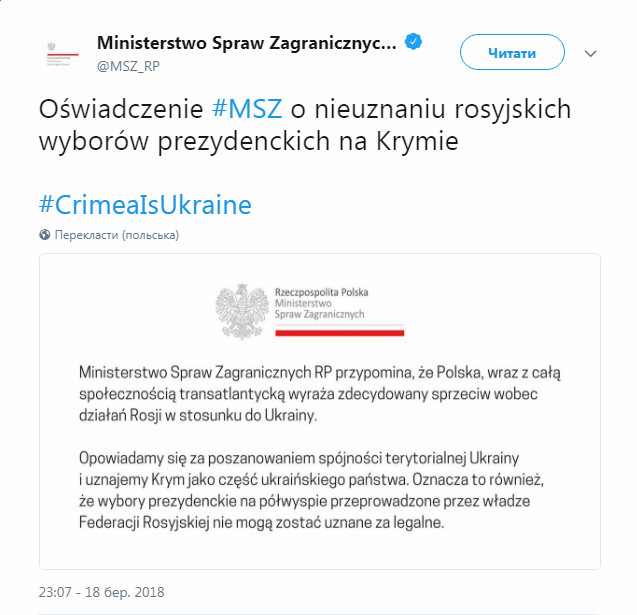Click the Ministerstwo Spraw Zagranicznyc... account name
This screenshot has height=615, width=637.
(247, 43)
